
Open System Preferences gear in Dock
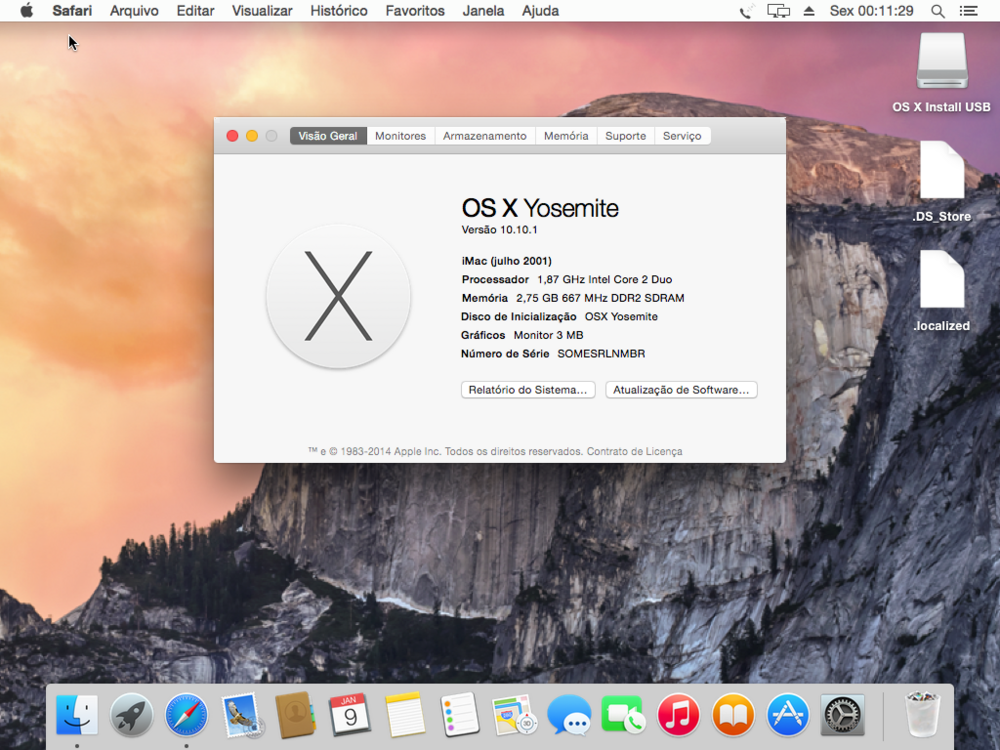842,715
